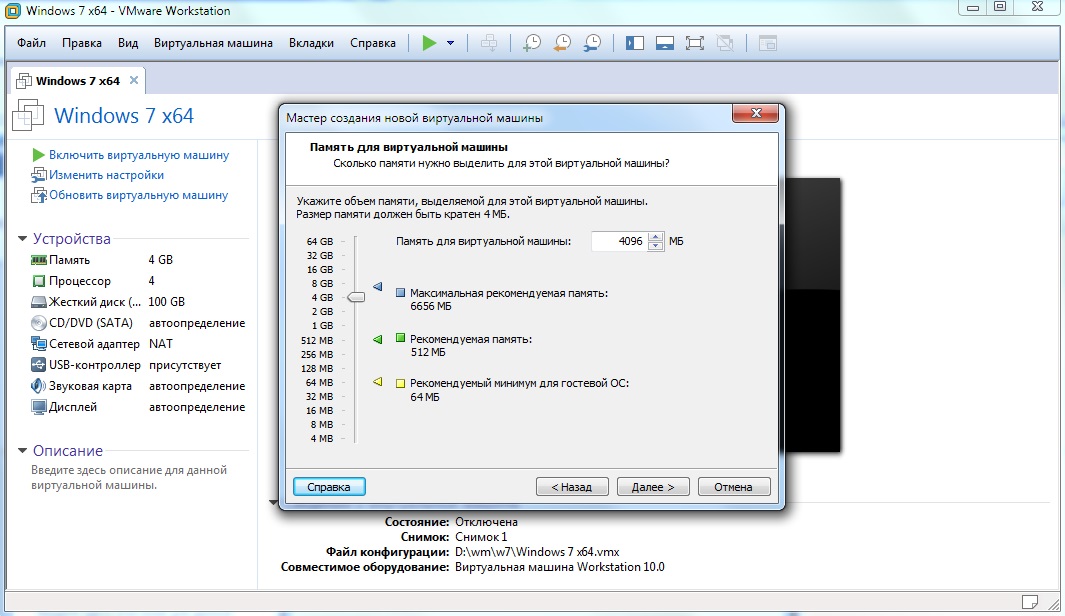Click the Память для виртуальной машины wizard heading
This screenshot has height=616, width=1065.
point(409,147)
